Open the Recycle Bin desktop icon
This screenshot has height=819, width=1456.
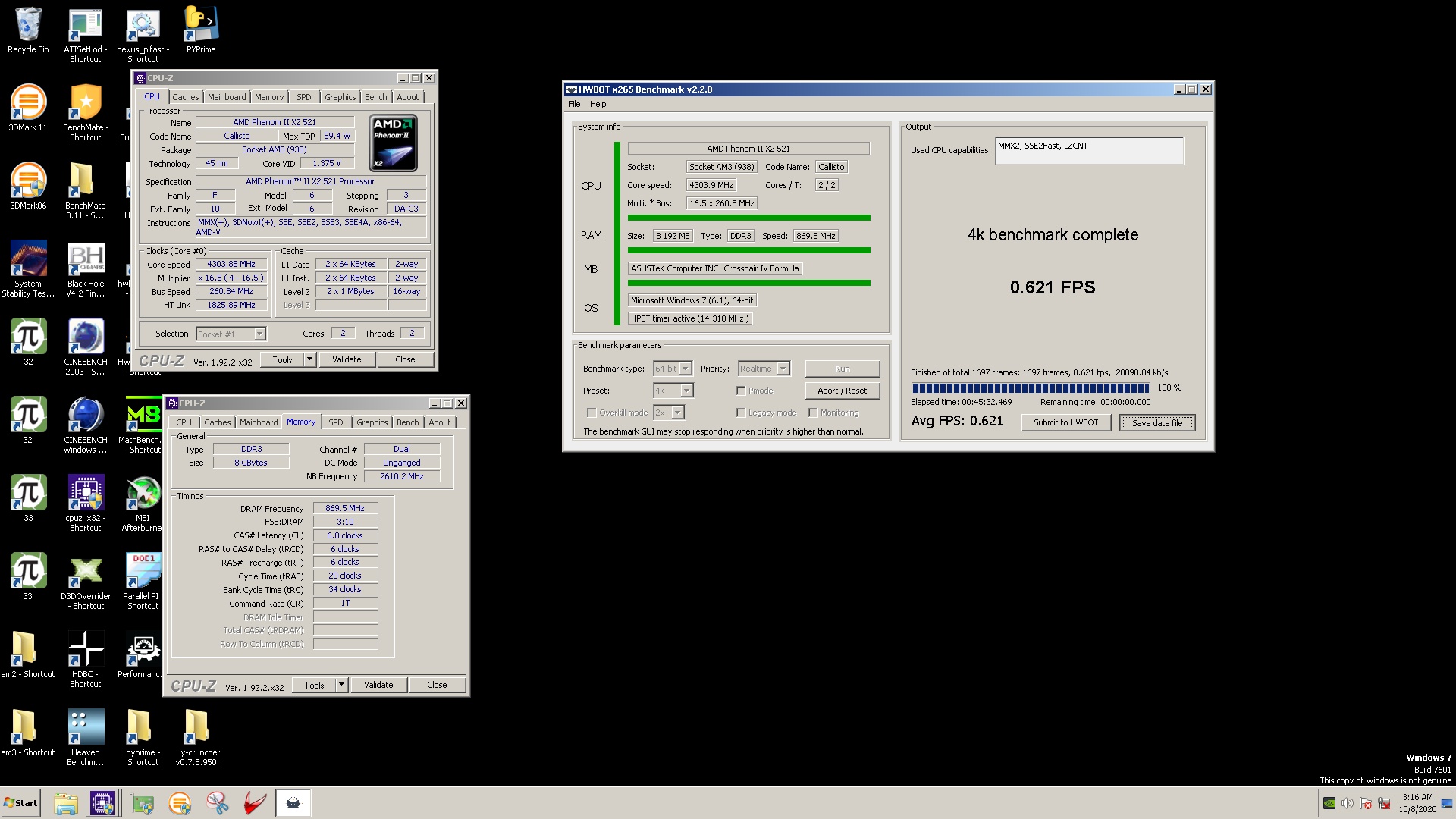(28, 30)
